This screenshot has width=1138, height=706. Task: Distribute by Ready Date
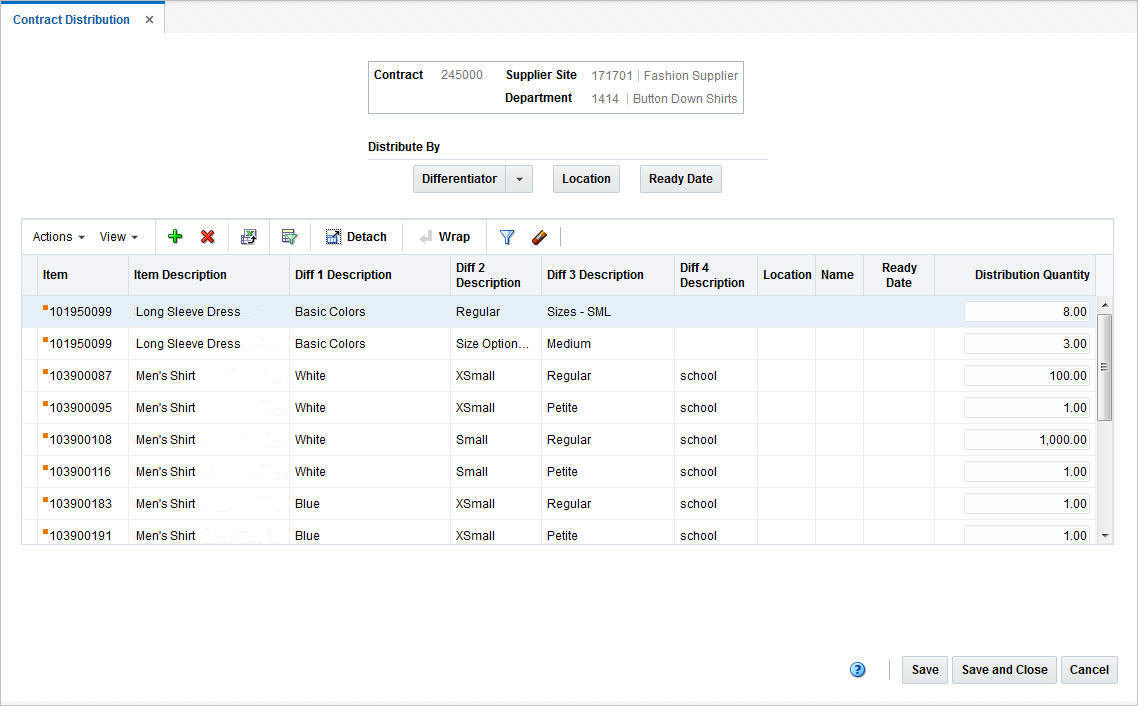(x=680, y=178)
